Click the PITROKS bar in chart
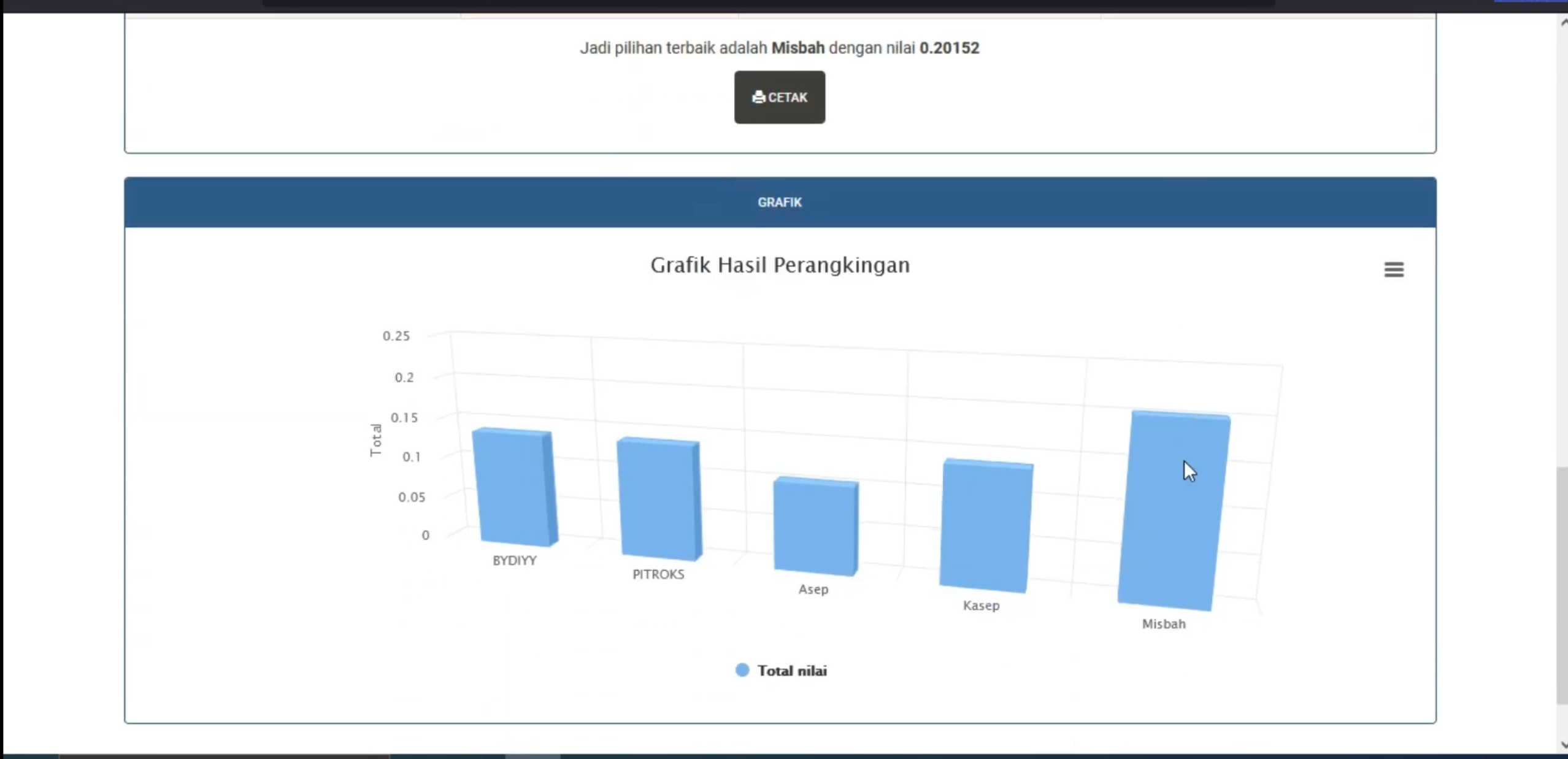1568x759 pixels. click(x=659, y=499)
